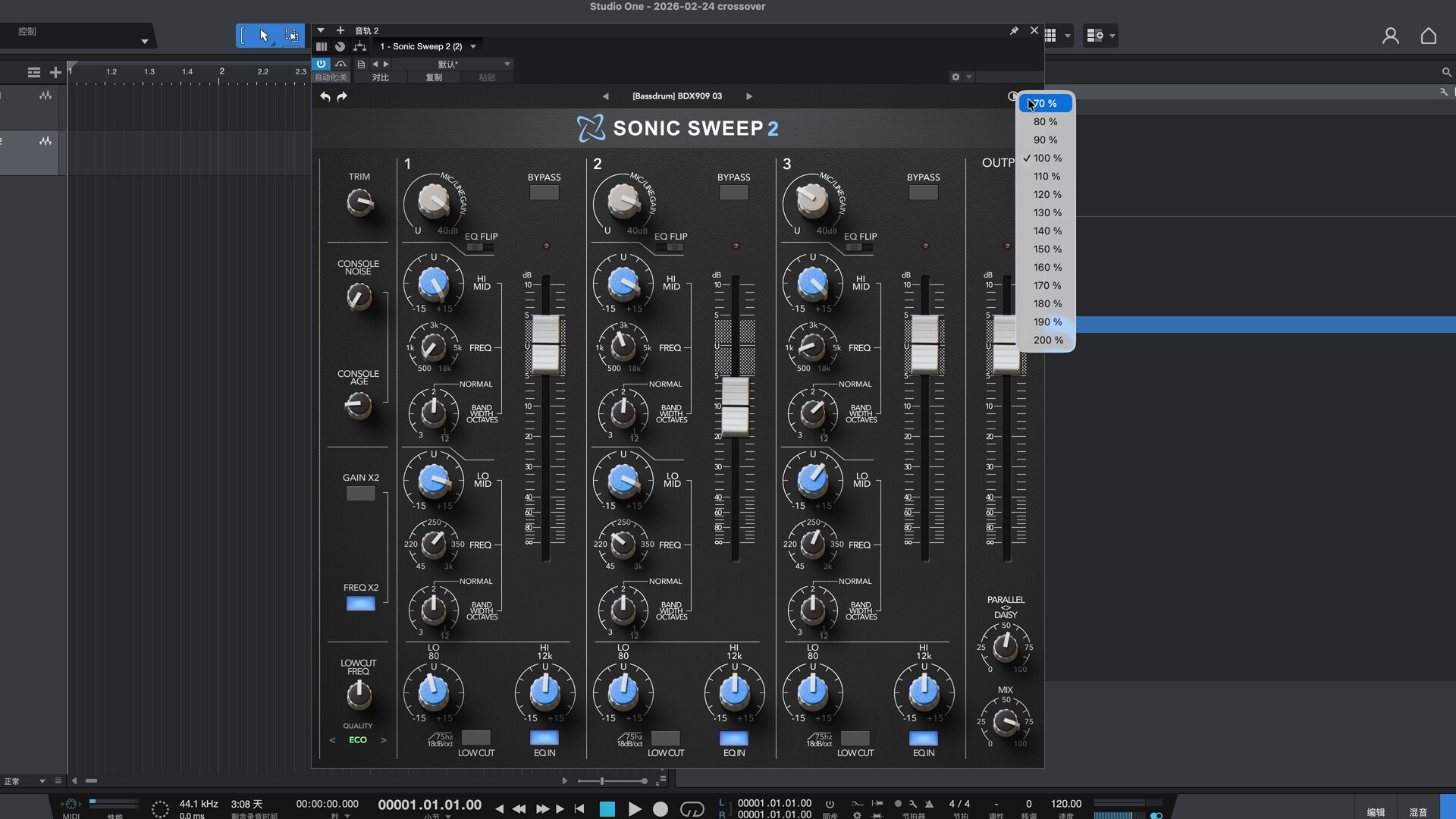This screenshot has height=819, width=1456.
Task: Click the 对比 compare button
Action: click(x=381, y=77)
